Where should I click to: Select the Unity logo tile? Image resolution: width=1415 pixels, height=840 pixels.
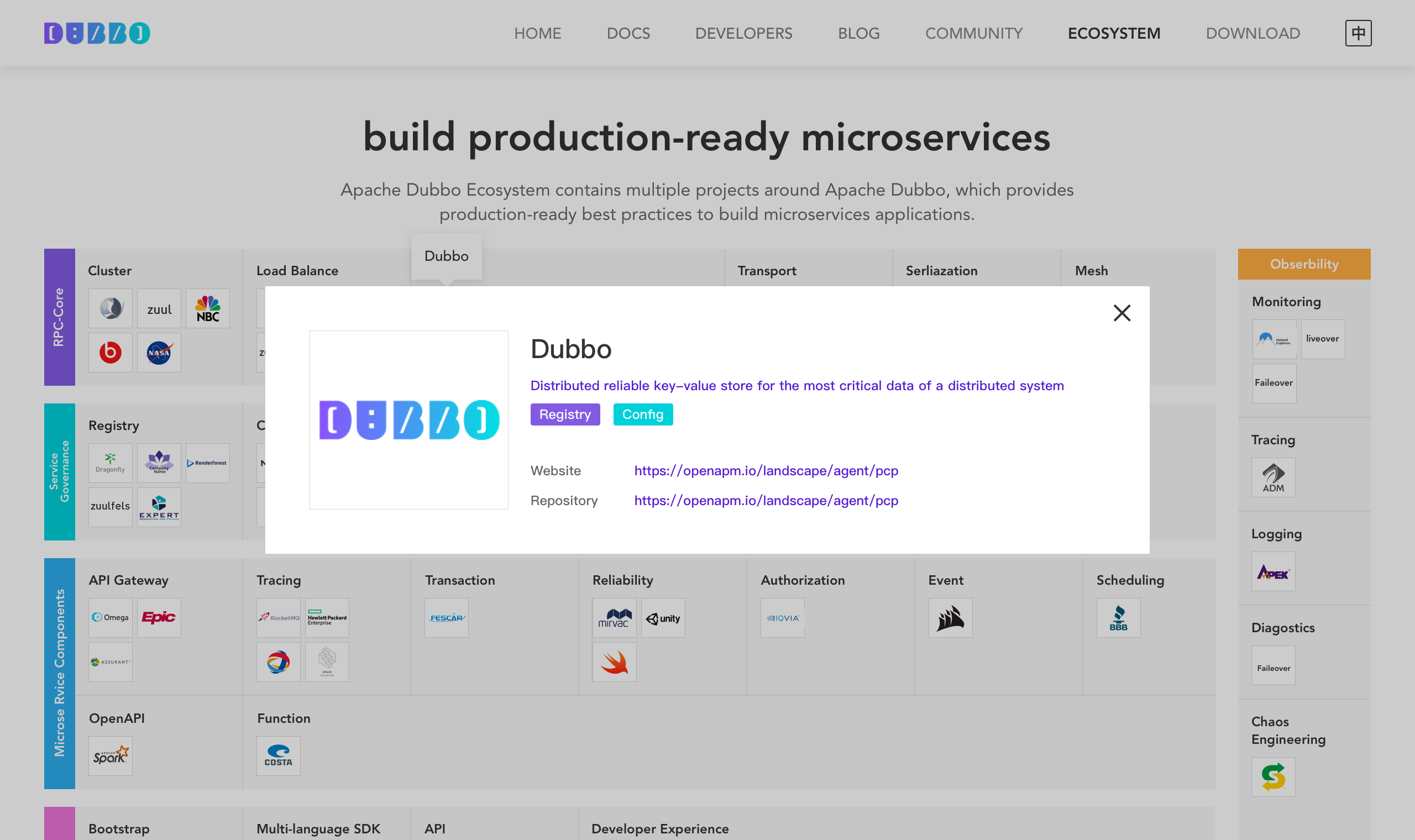click(x=663, y=617)
